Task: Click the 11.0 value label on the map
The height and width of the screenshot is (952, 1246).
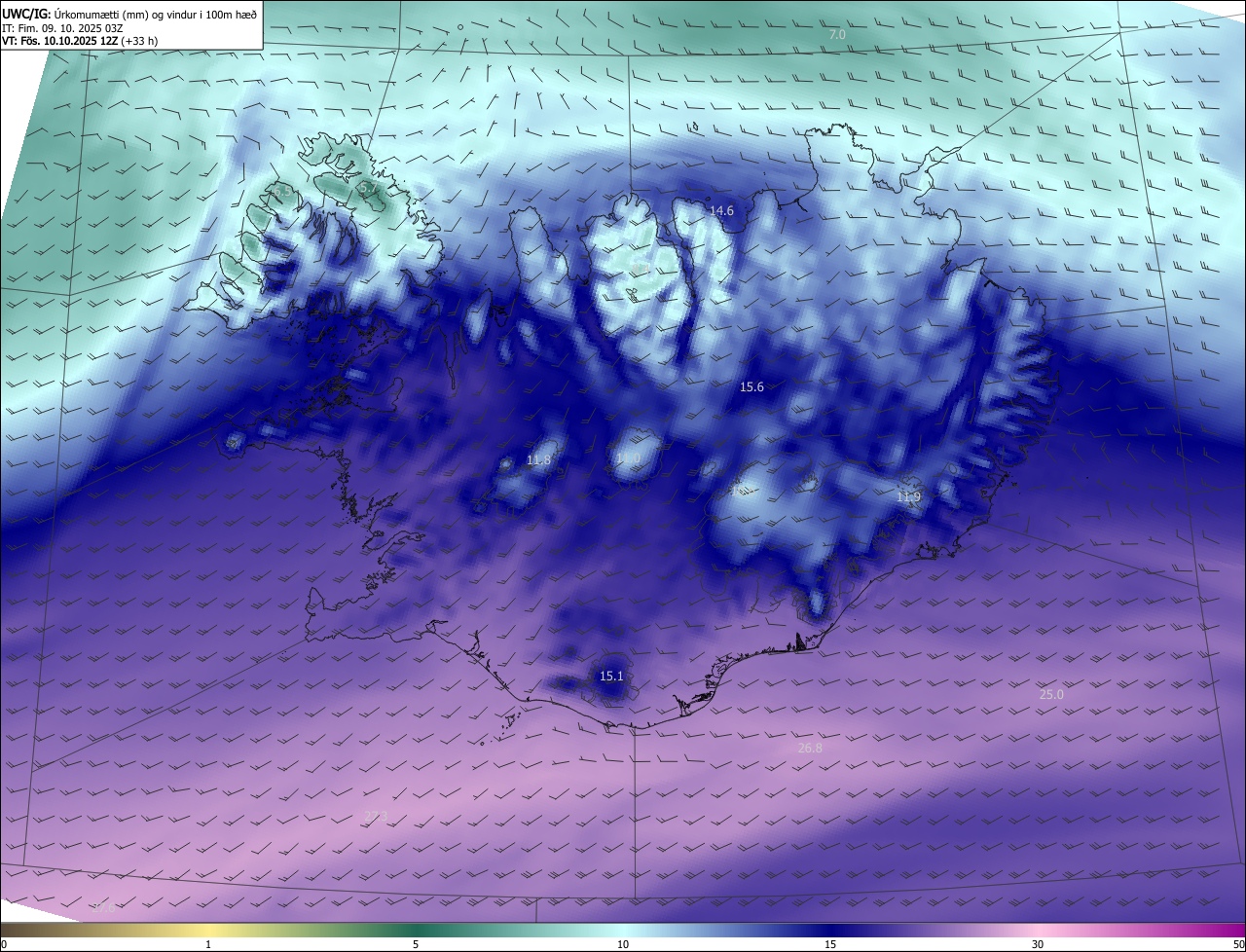Action: click(x=628, y=458)
